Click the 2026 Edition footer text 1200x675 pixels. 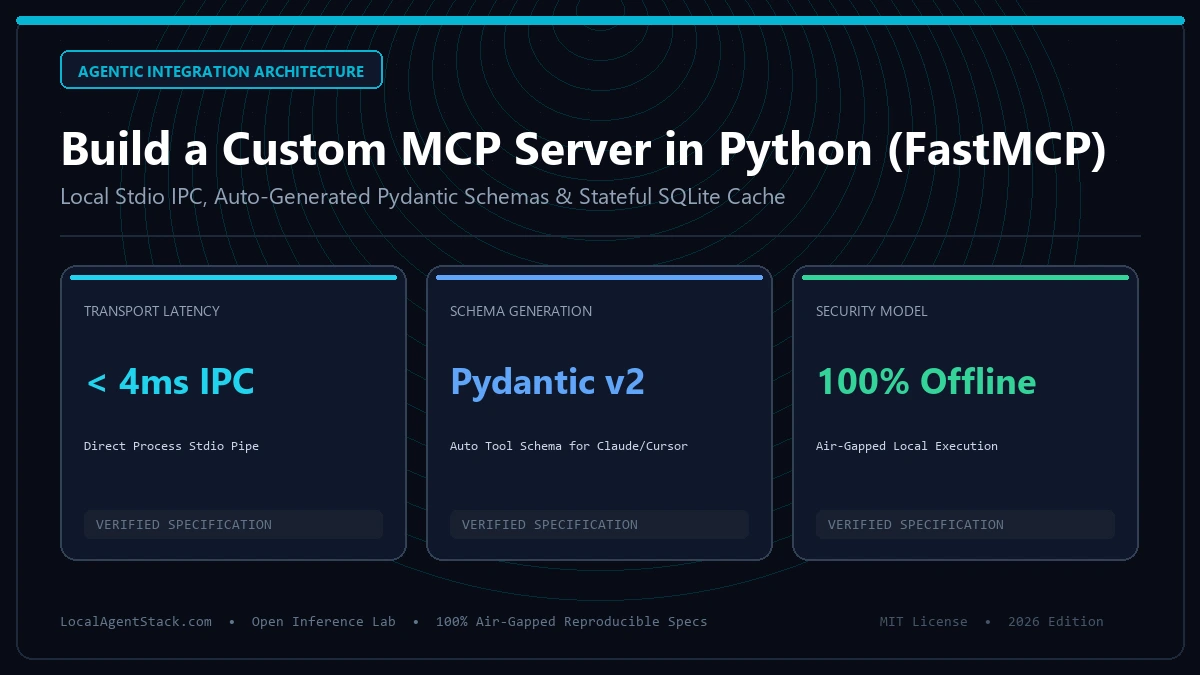click(1056, 621)
